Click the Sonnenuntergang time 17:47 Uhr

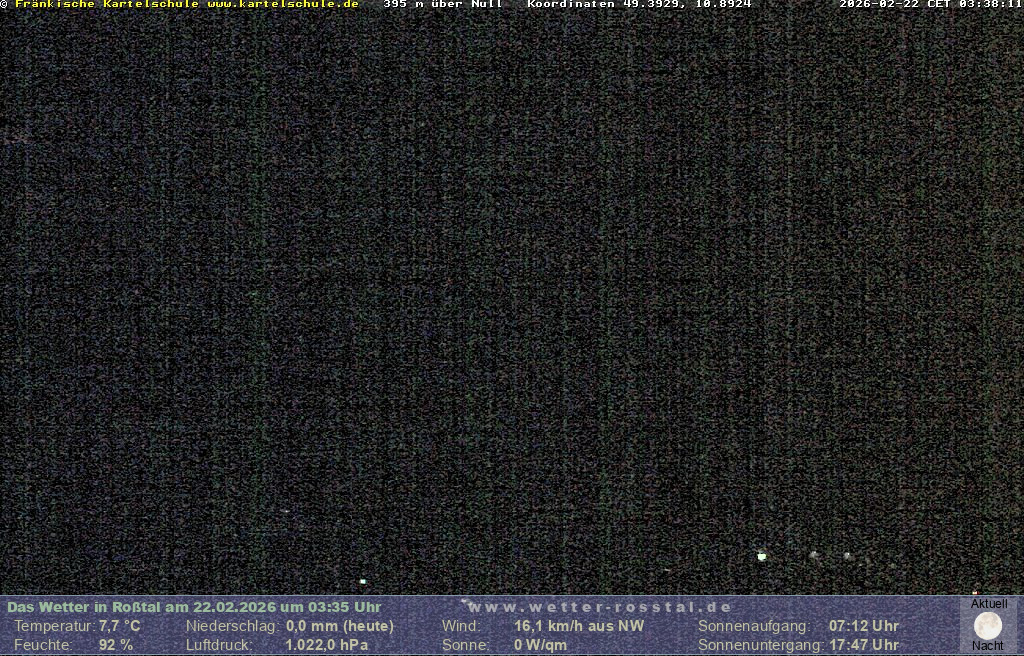[x=863, y=645]
